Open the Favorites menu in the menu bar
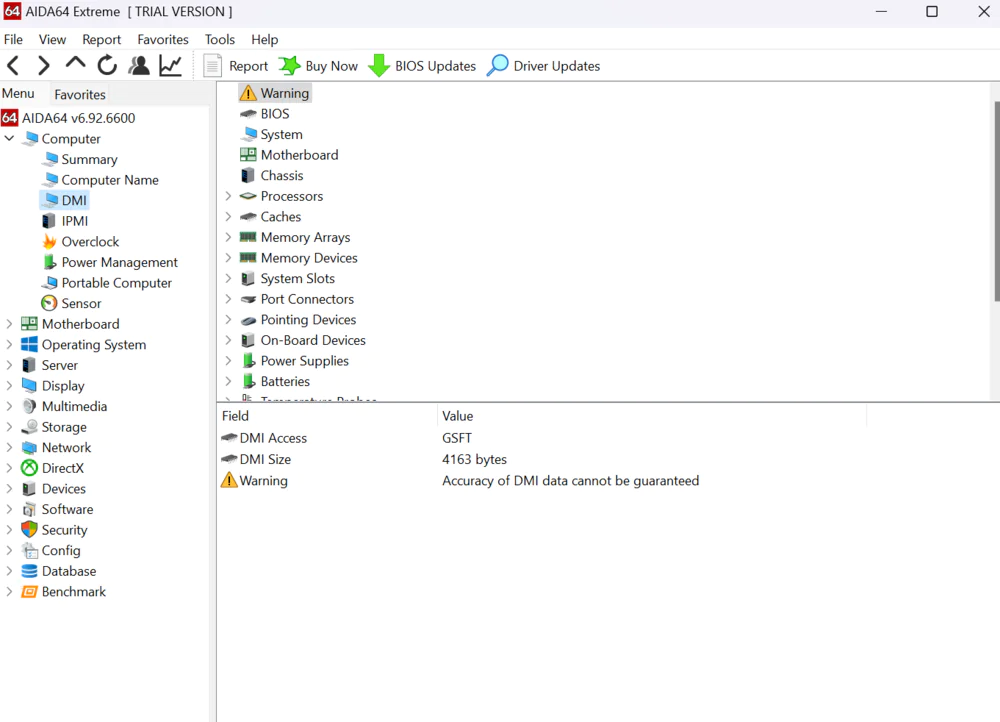This screenshot has height=722, width=1000. [x=163, y=40]
